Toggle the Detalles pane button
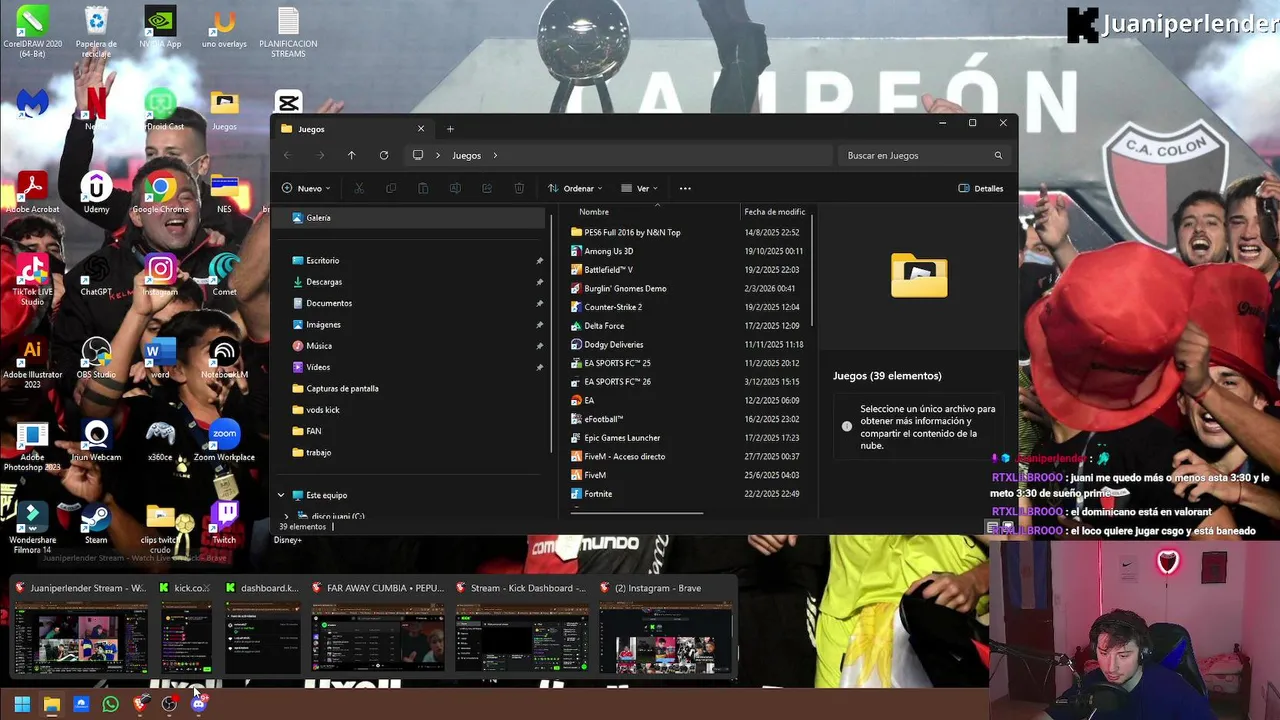 coord(980,188)
